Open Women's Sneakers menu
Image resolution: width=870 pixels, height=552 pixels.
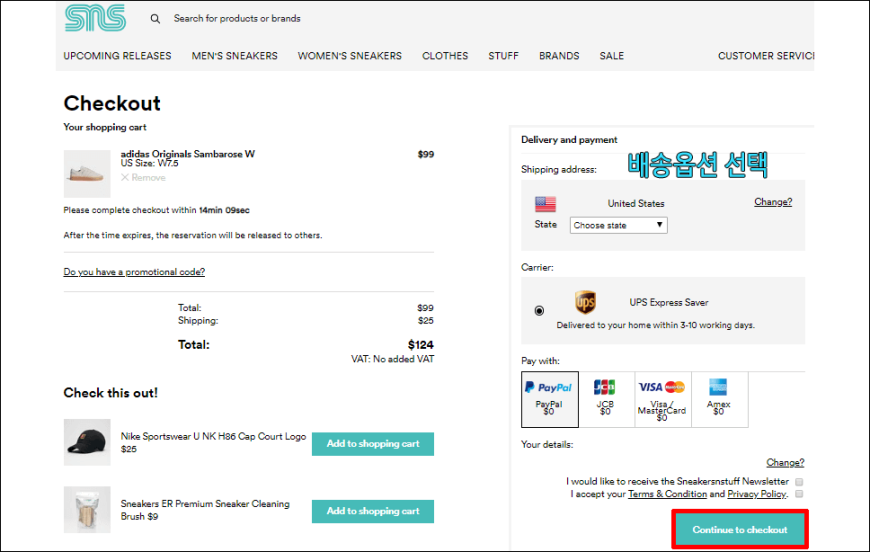click(x=350, y=56)
